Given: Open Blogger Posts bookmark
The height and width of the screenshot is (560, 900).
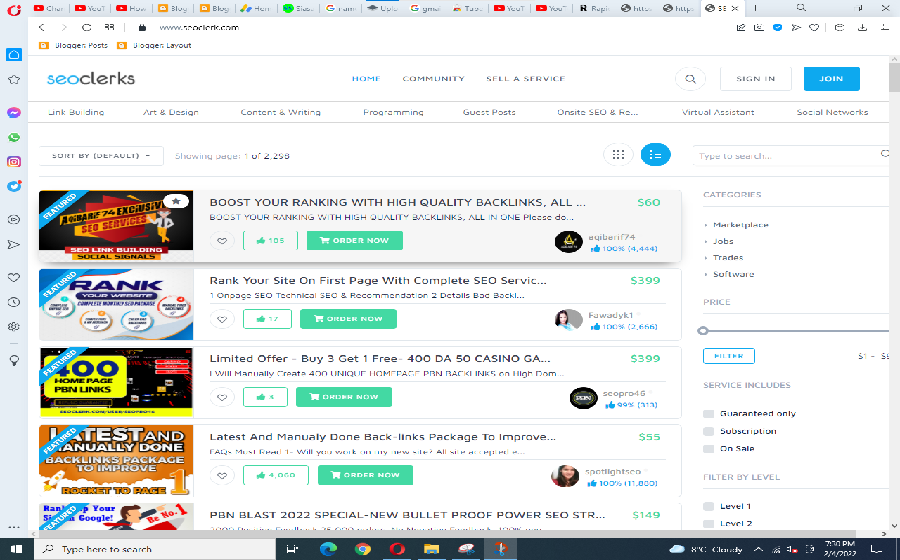Looking at the screenshot, I should (73, 45).
